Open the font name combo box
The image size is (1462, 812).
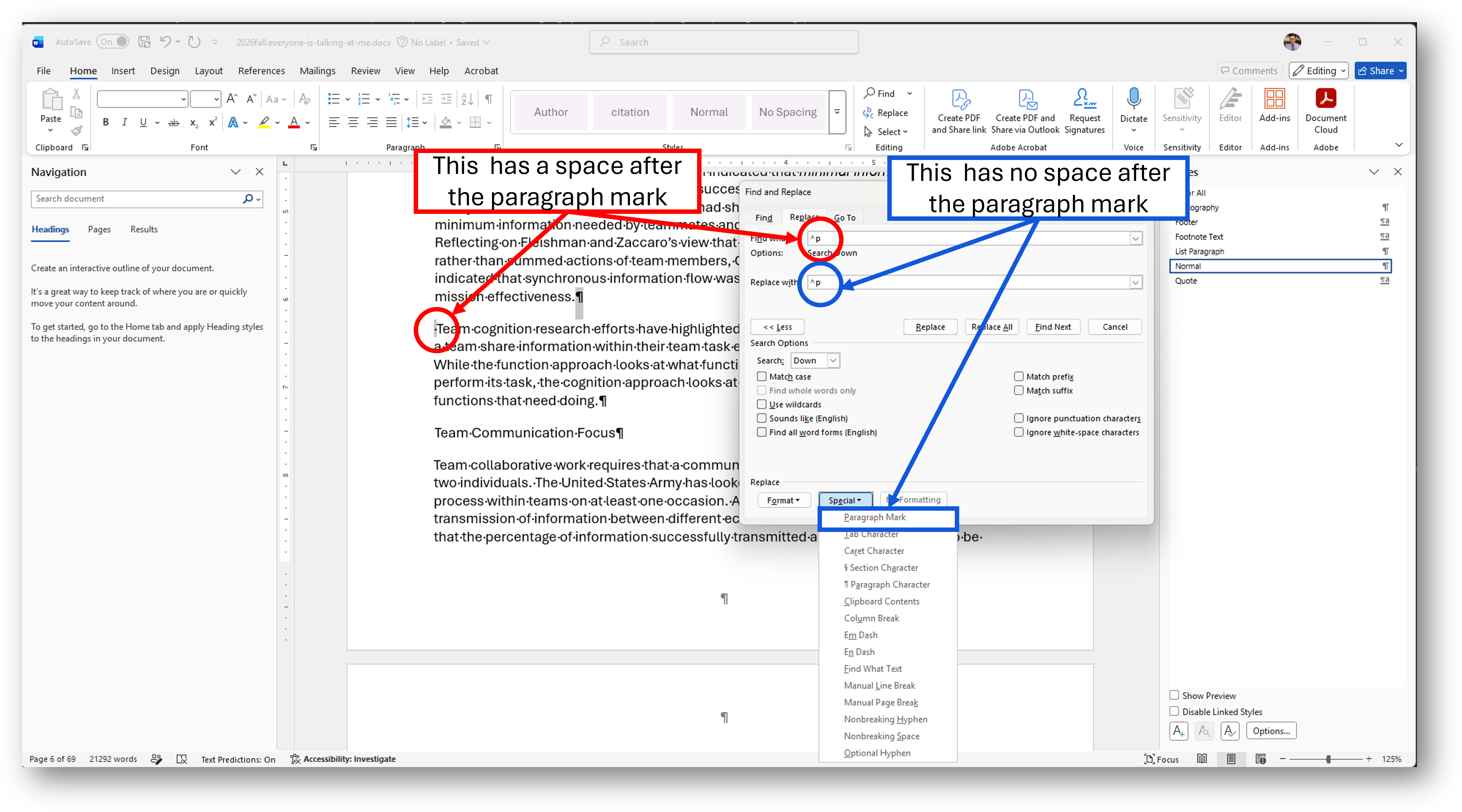(142, 99)
